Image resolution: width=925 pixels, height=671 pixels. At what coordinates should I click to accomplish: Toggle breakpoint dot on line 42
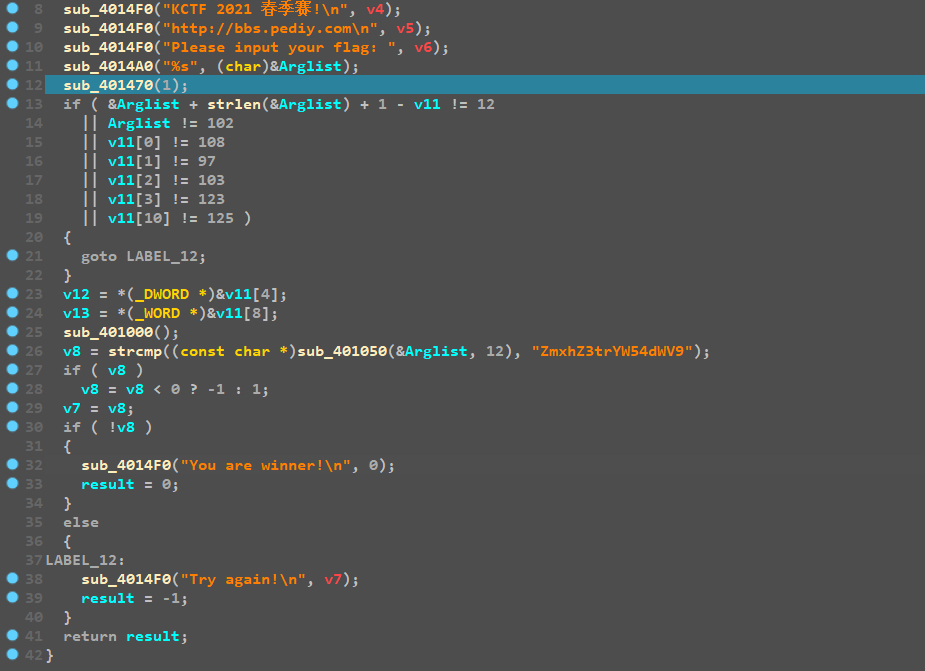tap(12, 653)
